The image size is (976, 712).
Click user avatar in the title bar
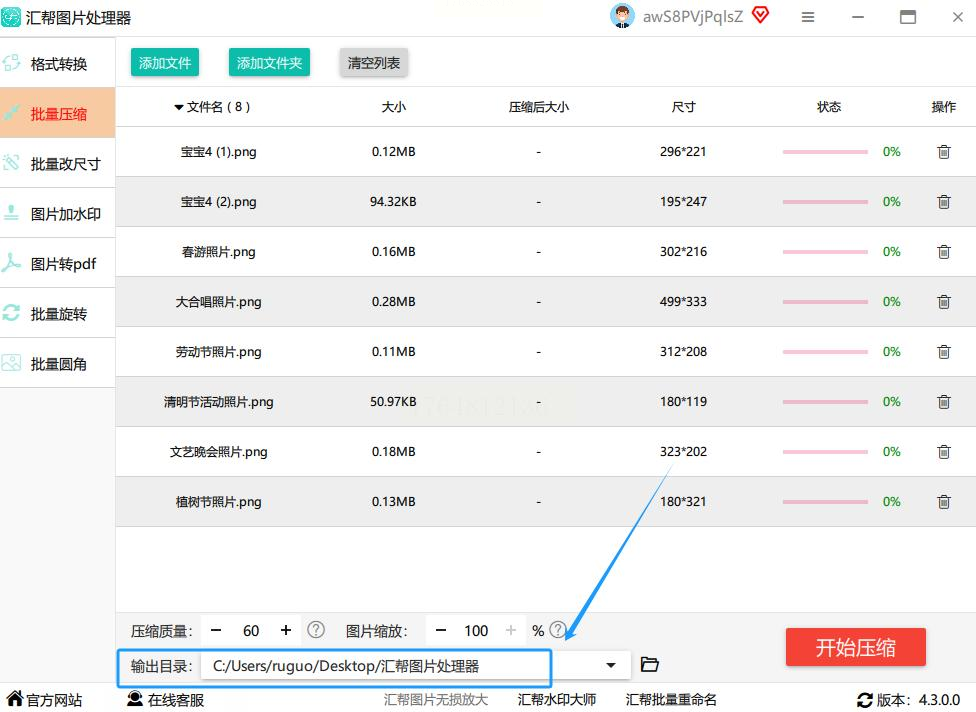point(622,16)
